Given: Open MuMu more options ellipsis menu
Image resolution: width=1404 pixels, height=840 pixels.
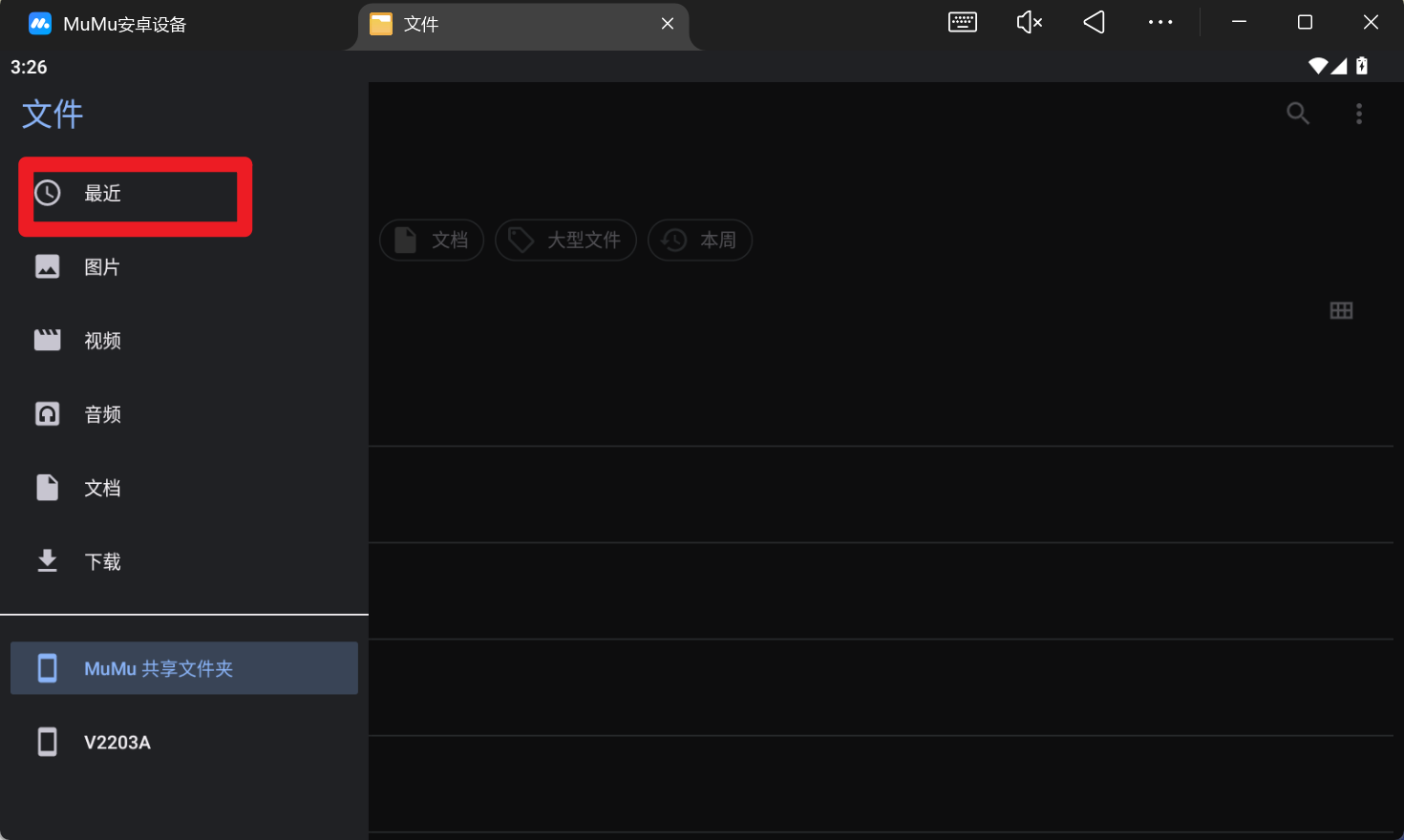Looking at the screenshot, I should coord(1159,23).
